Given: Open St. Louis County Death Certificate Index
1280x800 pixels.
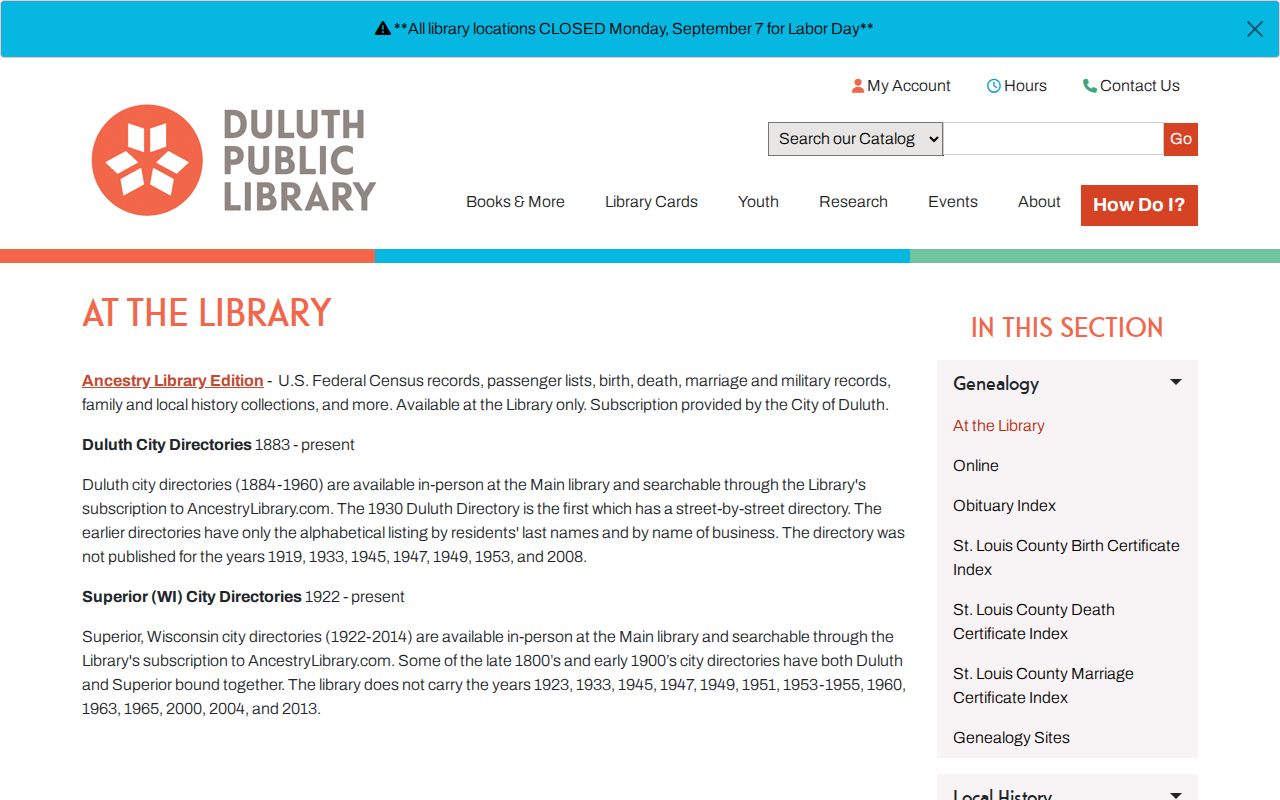Looking at the screenshot, I should click(x=1034, y=622).
